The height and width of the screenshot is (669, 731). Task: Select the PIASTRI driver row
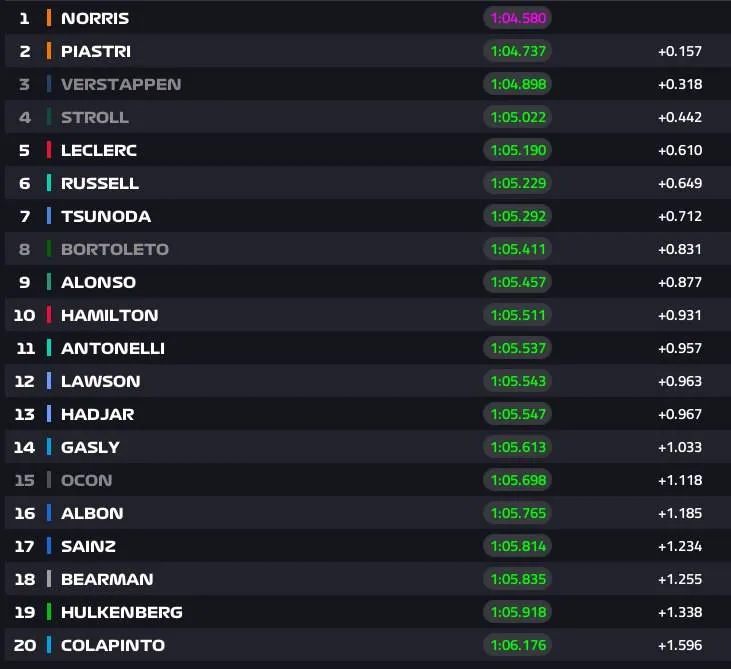(368, 51)
